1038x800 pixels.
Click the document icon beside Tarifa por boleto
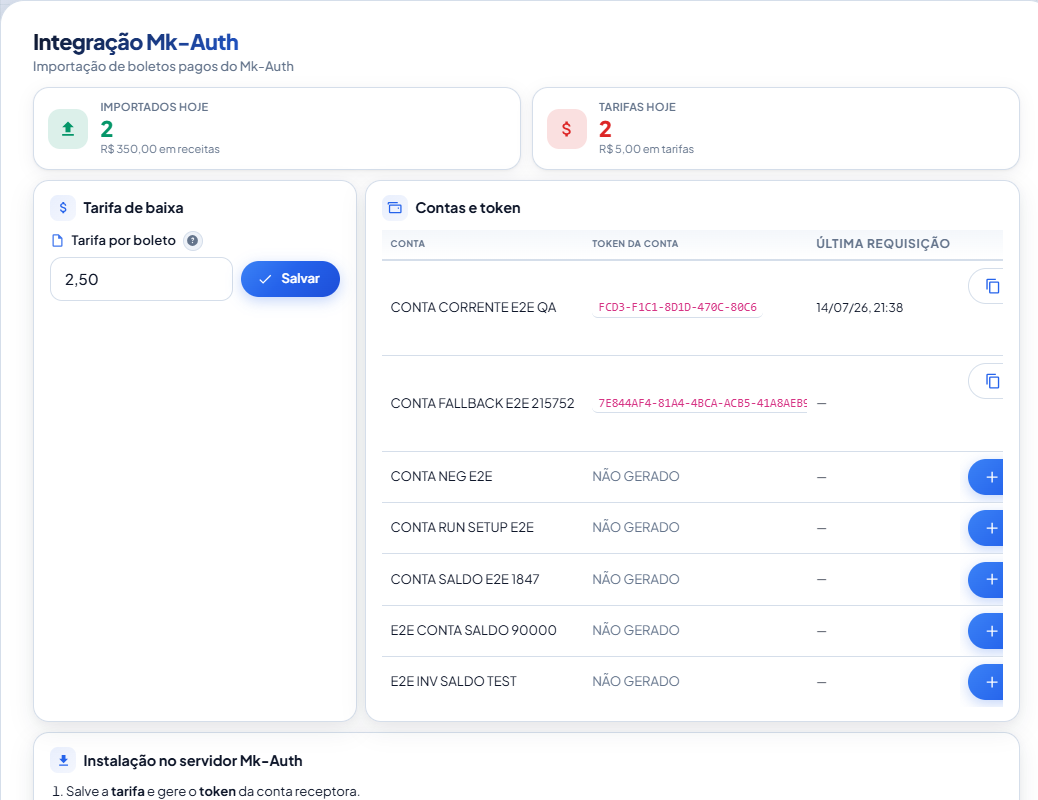58,241
